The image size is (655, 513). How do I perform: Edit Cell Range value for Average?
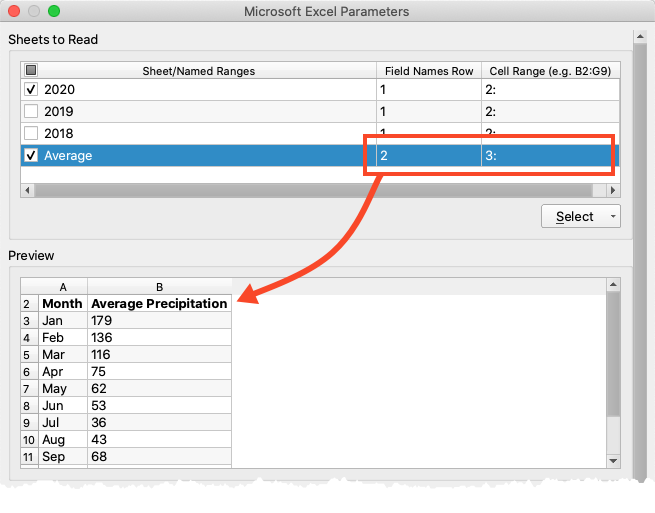[549, 156]
